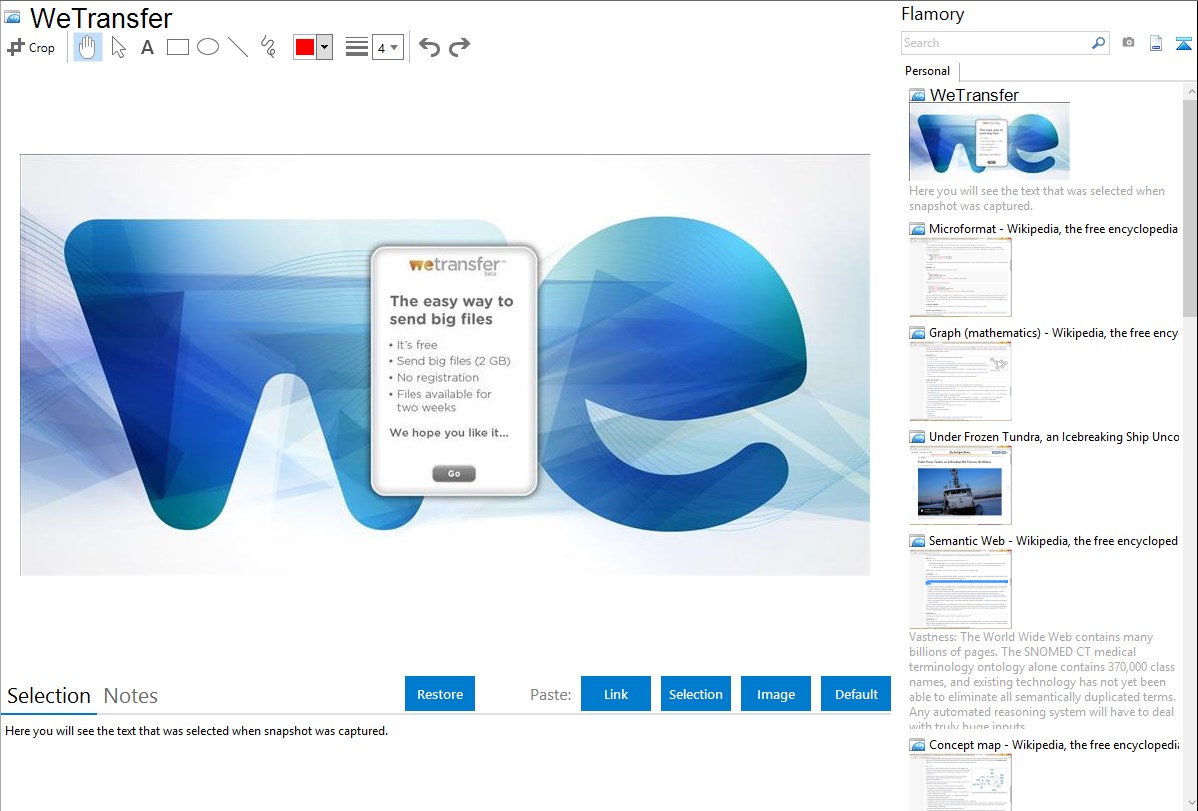Viewport: 1198px width, 811px height.
Task: Choose the straight line tool
Action: (x=238, y=47)
